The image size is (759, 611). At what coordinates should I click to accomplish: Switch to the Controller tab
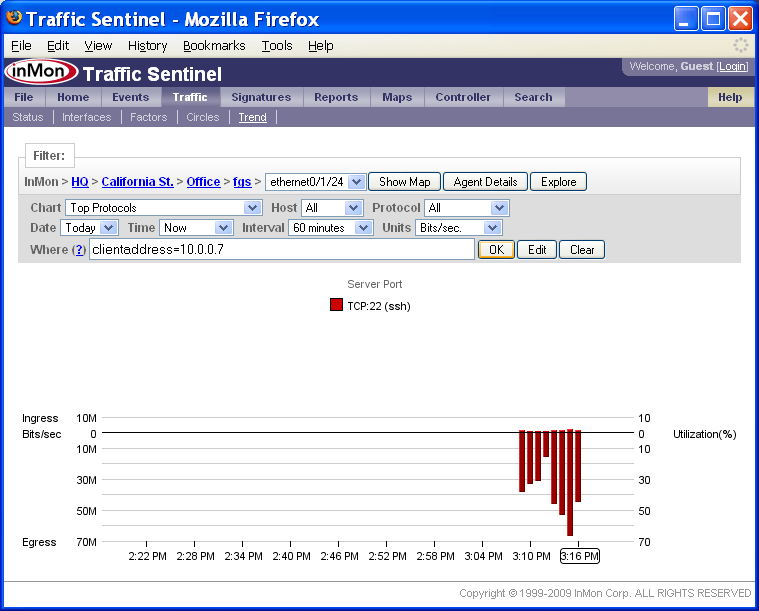(463, 97)
